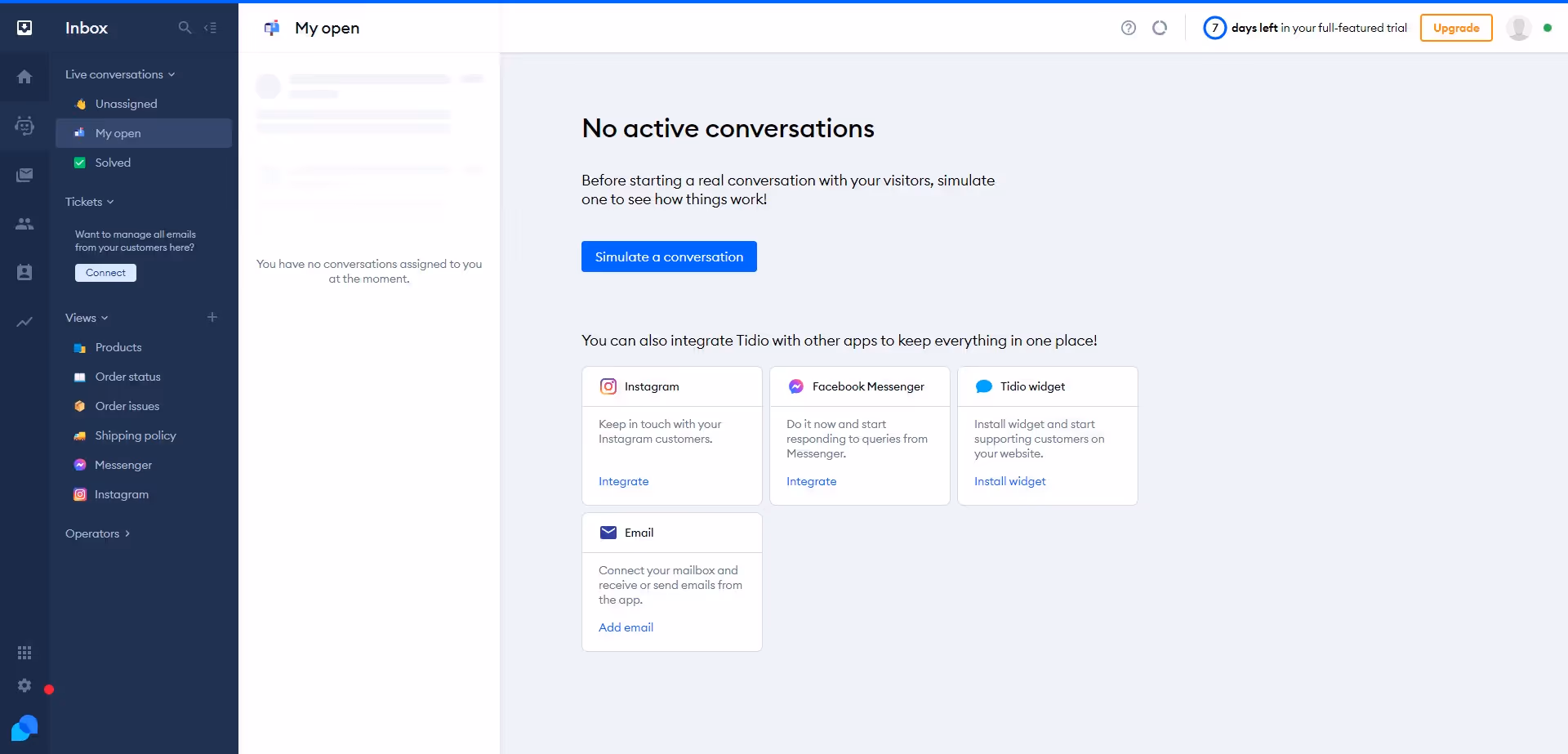Open the Products view
The width and height of the screenshot is (1568, 754).
pos(144,347)
